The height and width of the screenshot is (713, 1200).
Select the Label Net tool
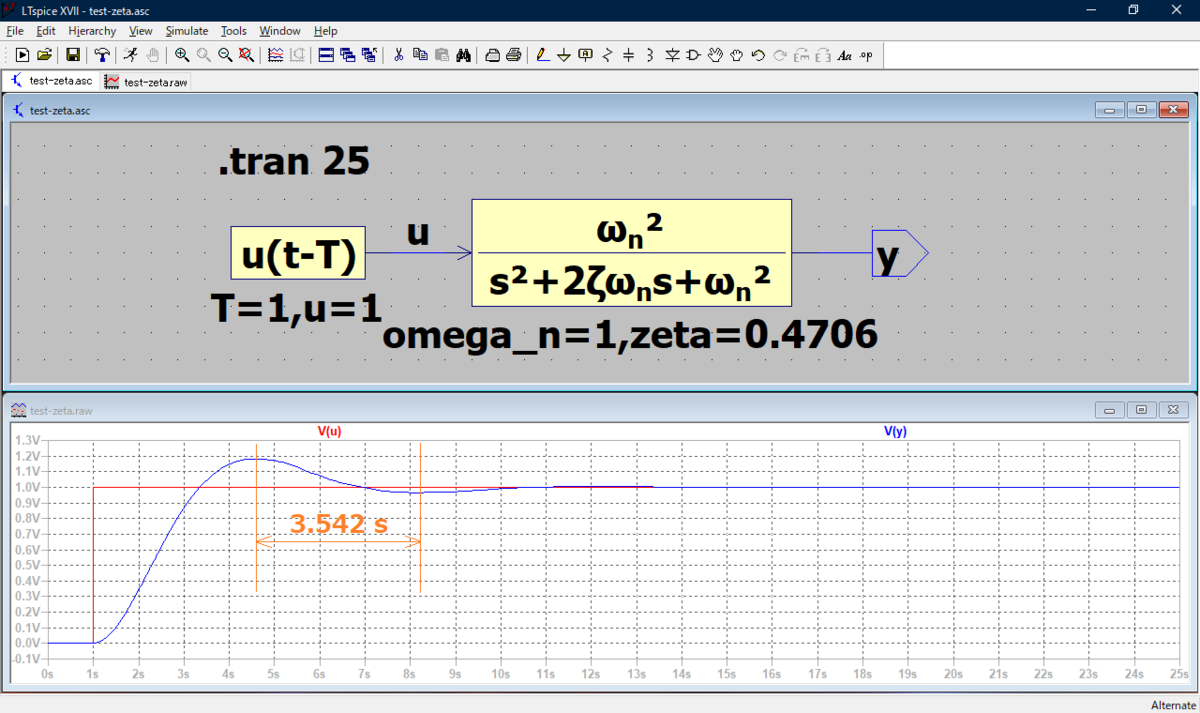tap(586, 55)
